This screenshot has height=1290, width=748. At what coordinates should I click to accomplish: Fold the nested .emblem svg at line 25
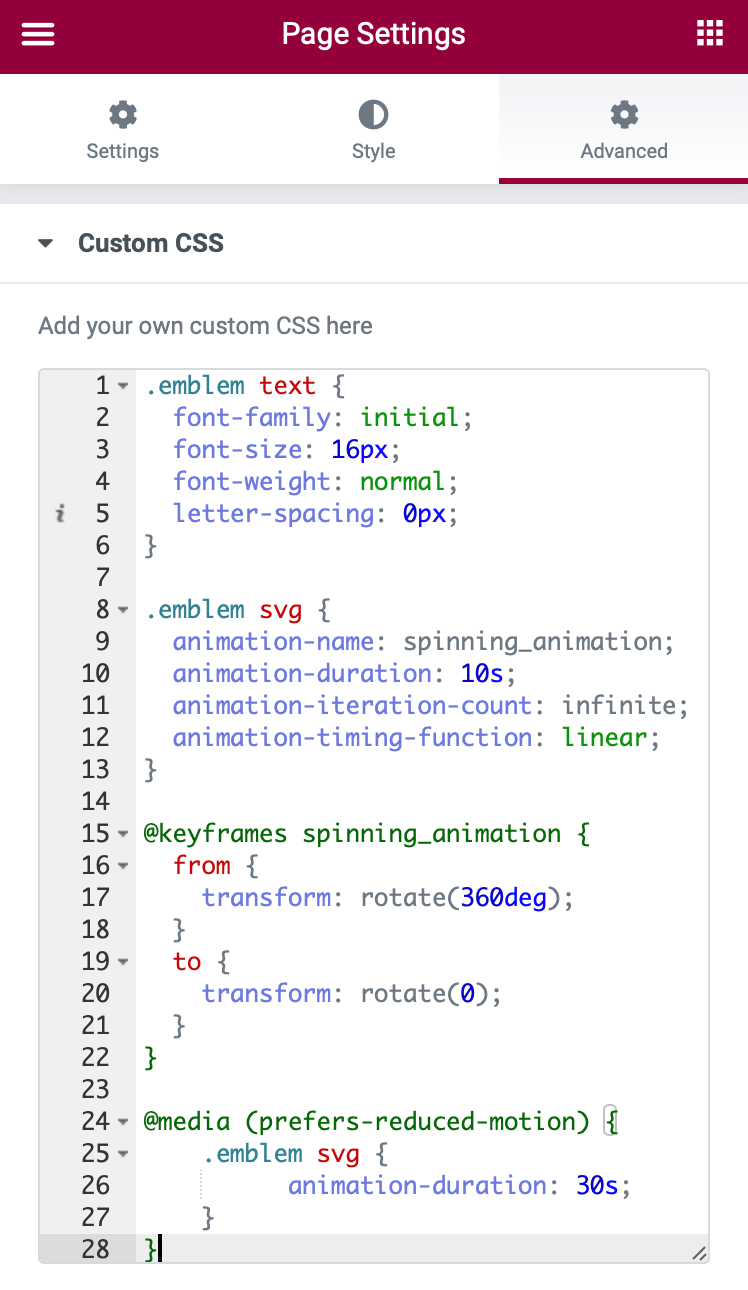tap(123, 1154)
